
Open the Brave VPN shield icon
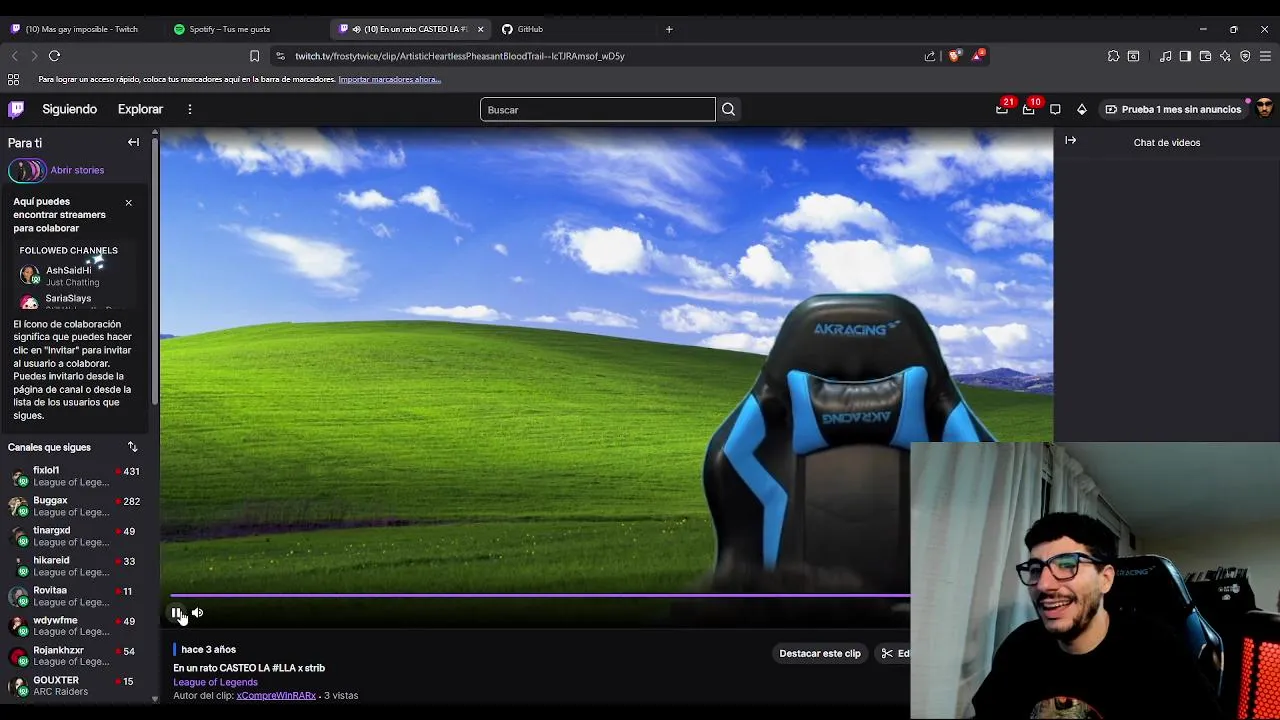[1245, 56]
